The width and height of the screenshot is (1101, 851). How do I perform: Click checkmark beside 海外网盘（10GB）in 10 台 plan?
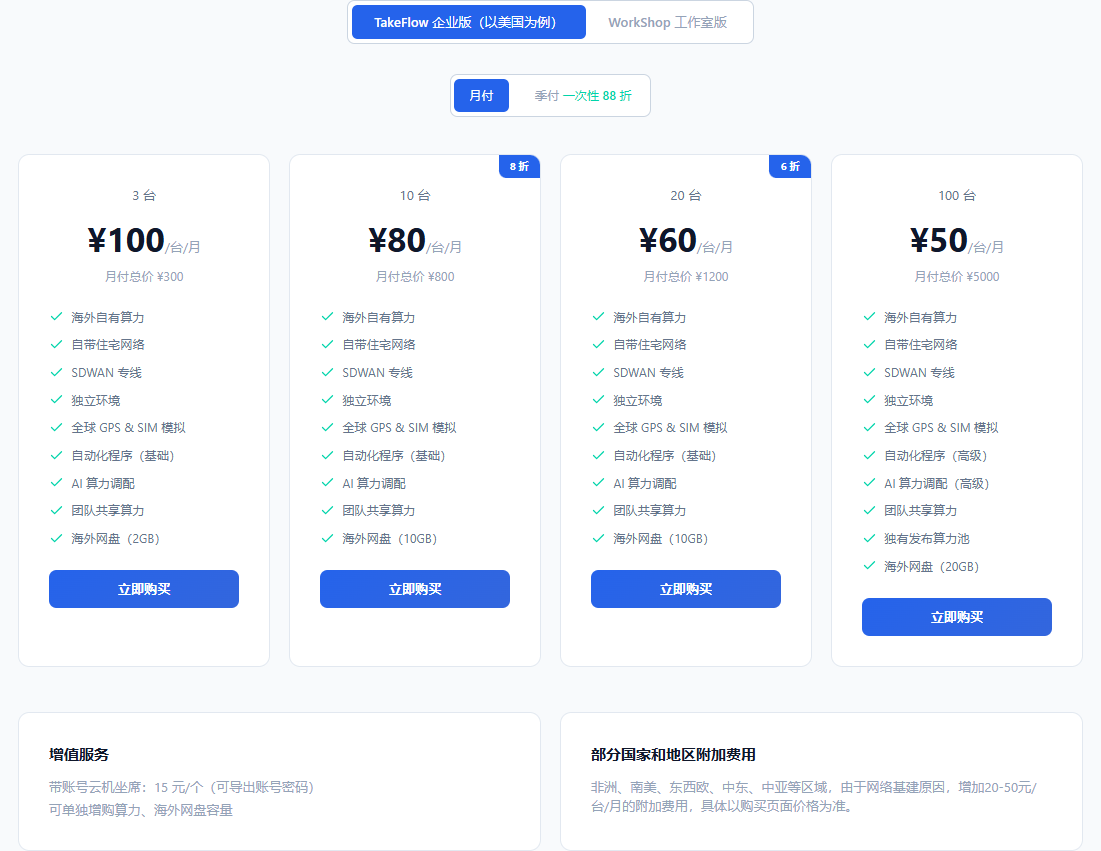point(327,538)
